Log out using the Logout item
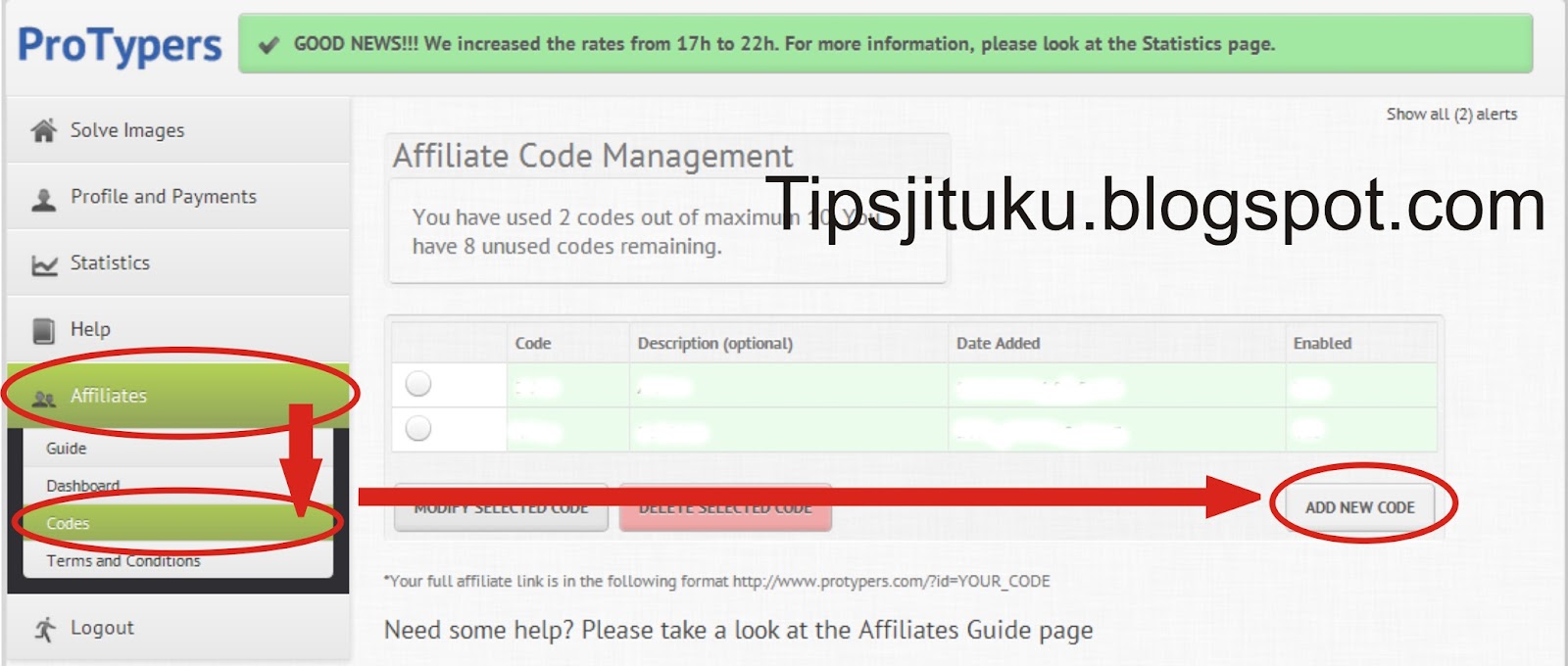 coord(178,628)
